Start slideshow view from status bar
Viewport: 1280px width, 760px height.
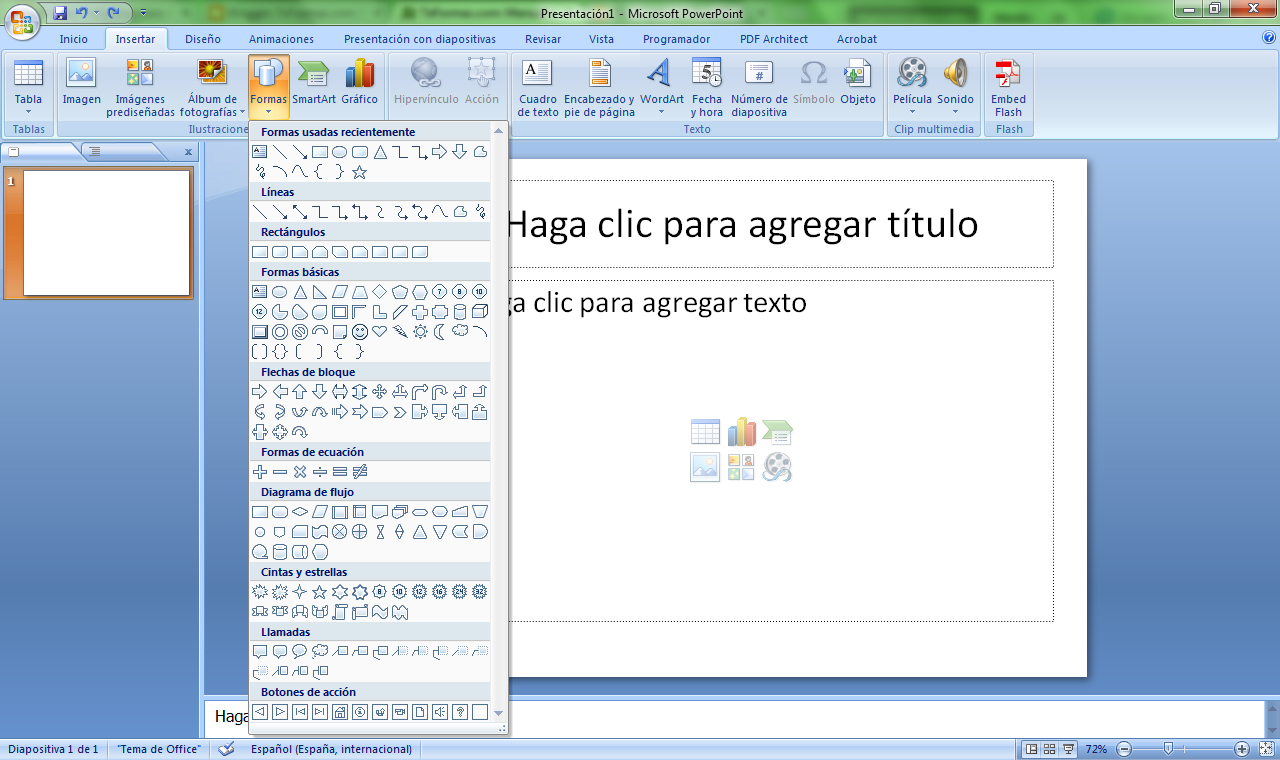click(1068, 749)
